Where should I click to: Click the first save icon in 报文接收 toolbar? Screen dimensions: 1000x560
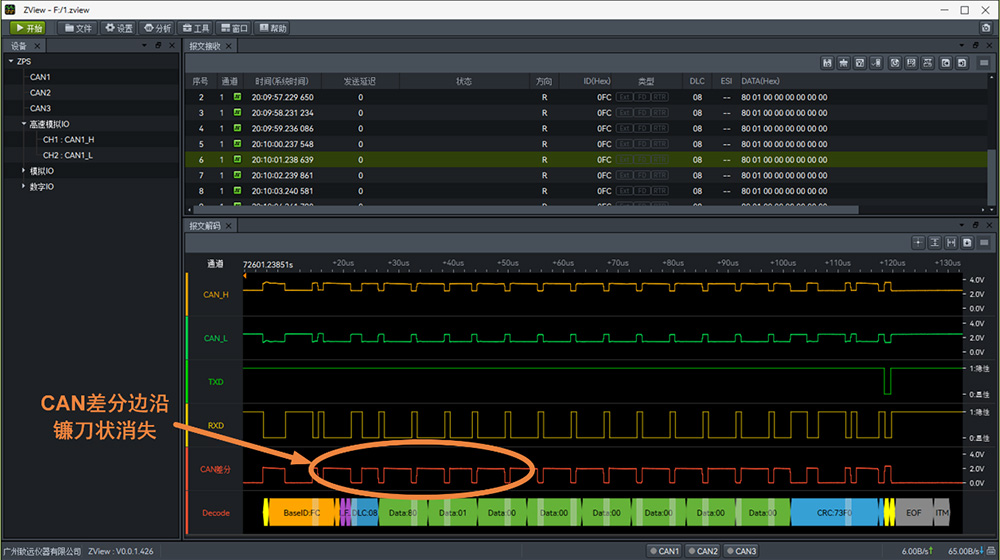[x=827, y=63]
